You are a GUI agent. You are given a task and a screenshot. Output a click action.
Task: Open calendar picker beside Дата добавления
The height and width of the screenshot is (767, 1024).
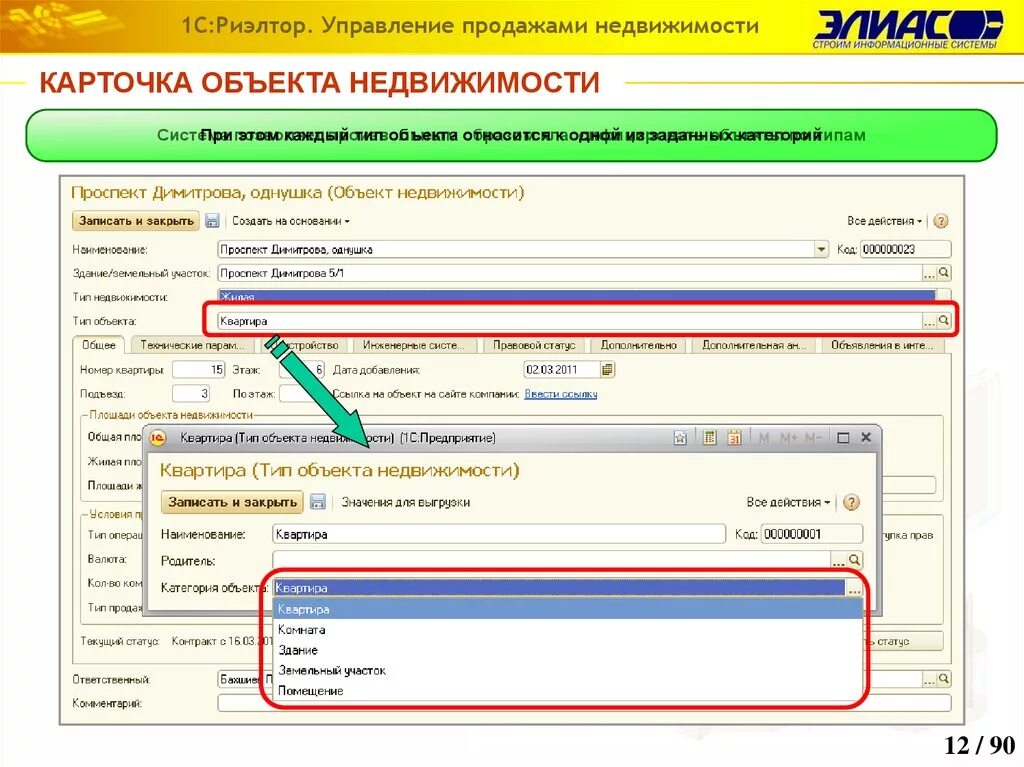click(607, 370)
